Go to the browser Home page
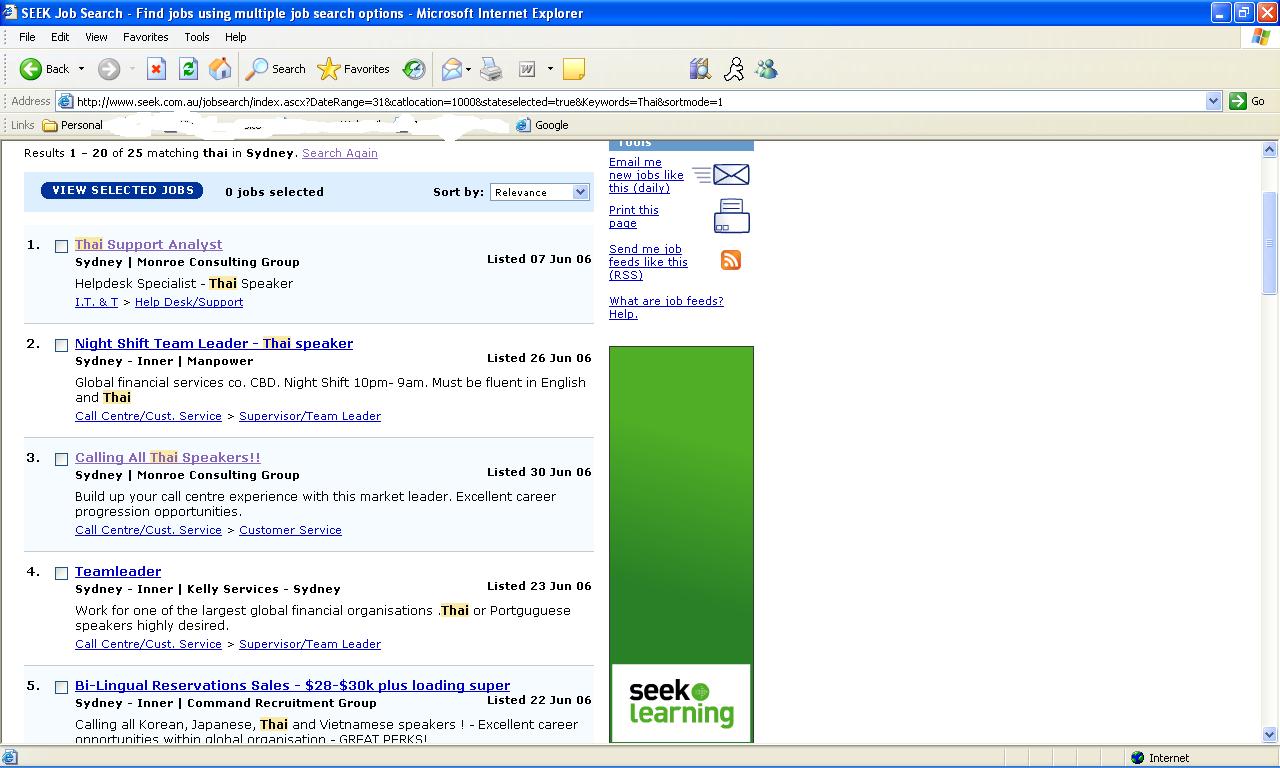 (220, 69)
